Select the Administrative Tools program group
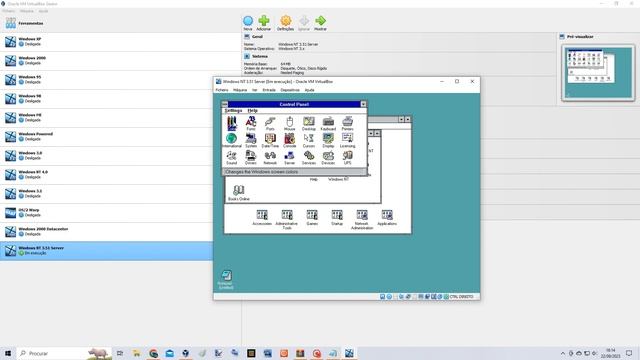Viewport: 640px width, 360px height. [287, 220]
